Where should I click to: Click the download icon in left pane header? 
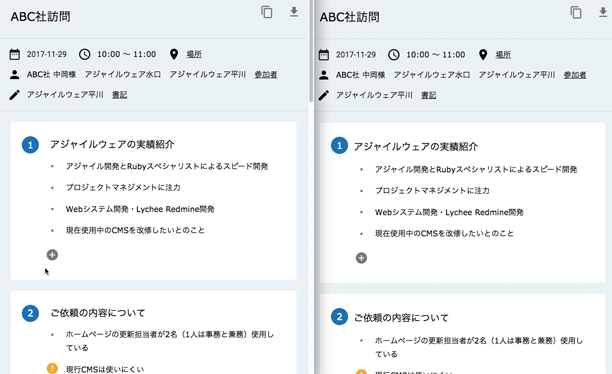click(x=294, y=12)
